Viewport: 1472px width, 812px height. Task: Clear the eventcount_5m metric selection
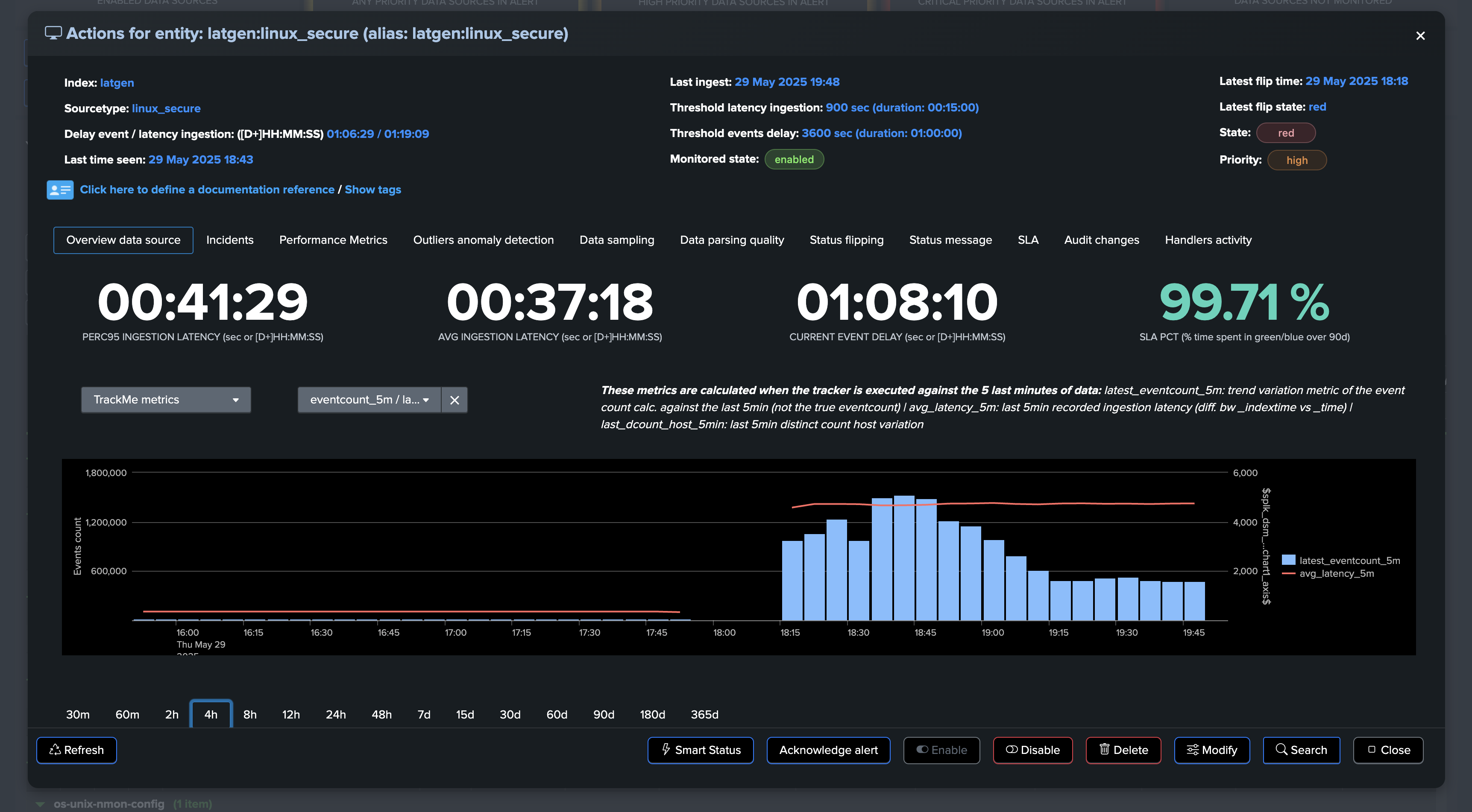click(454, 400)
